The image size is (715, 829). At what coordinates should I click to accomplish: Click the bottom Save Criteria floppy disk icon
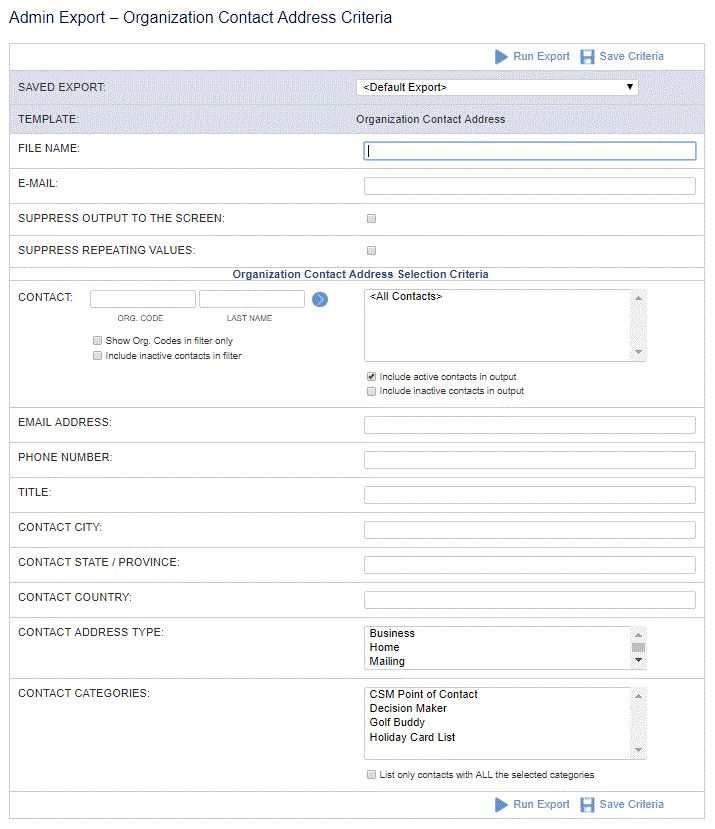587,805
